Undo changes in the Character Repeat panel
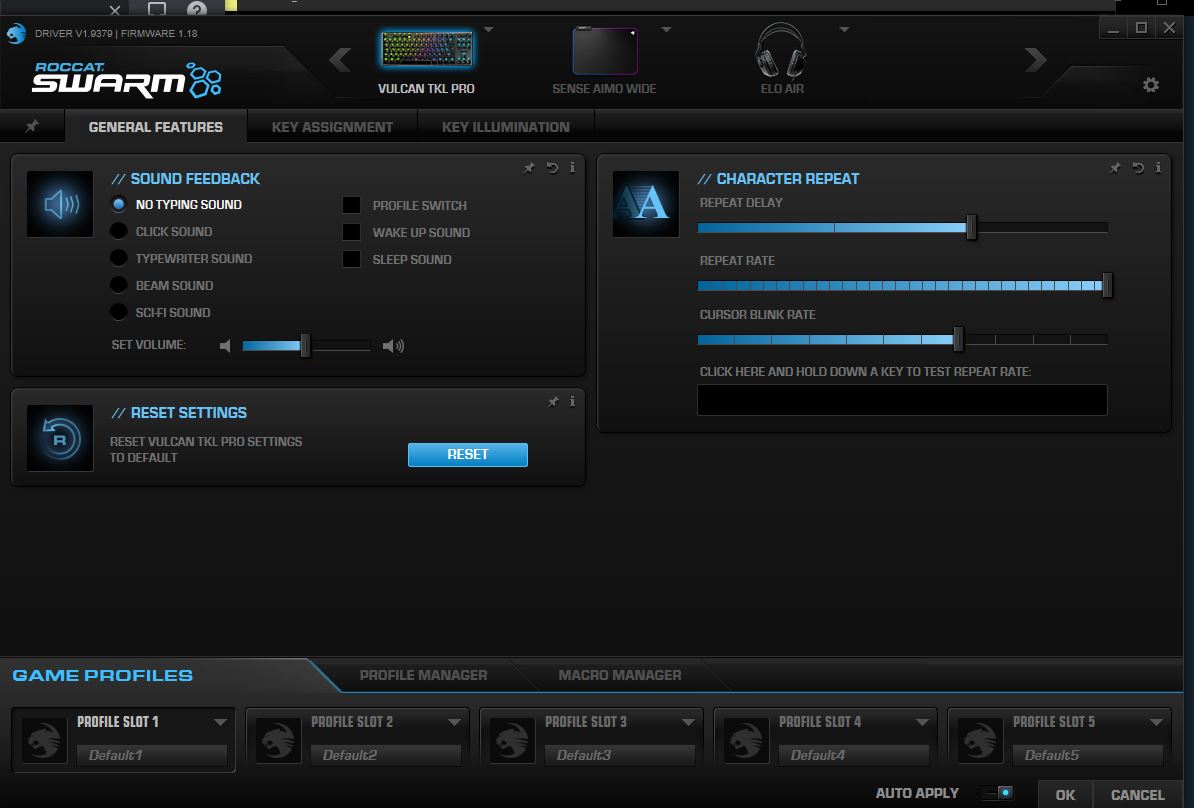Image resolution: width=1194 pixels, height=808 pixels. click(1138, 168)
